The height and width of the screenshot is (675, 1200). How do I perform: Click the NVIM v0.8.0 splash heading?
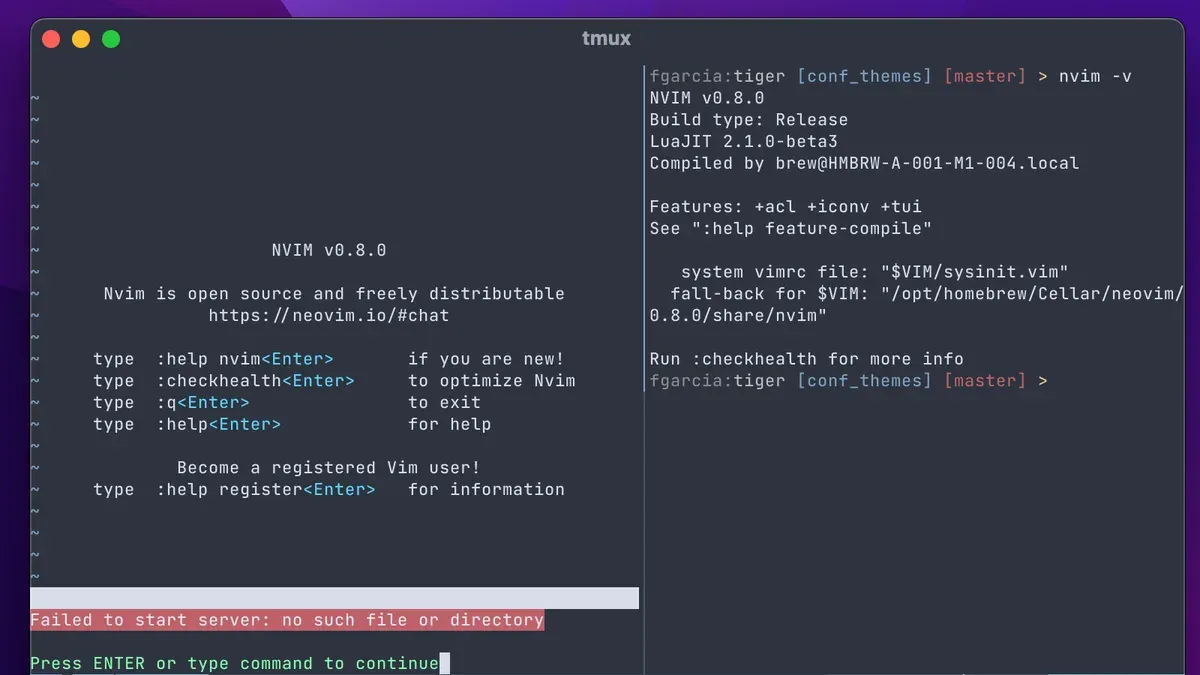tap(329, 250)
